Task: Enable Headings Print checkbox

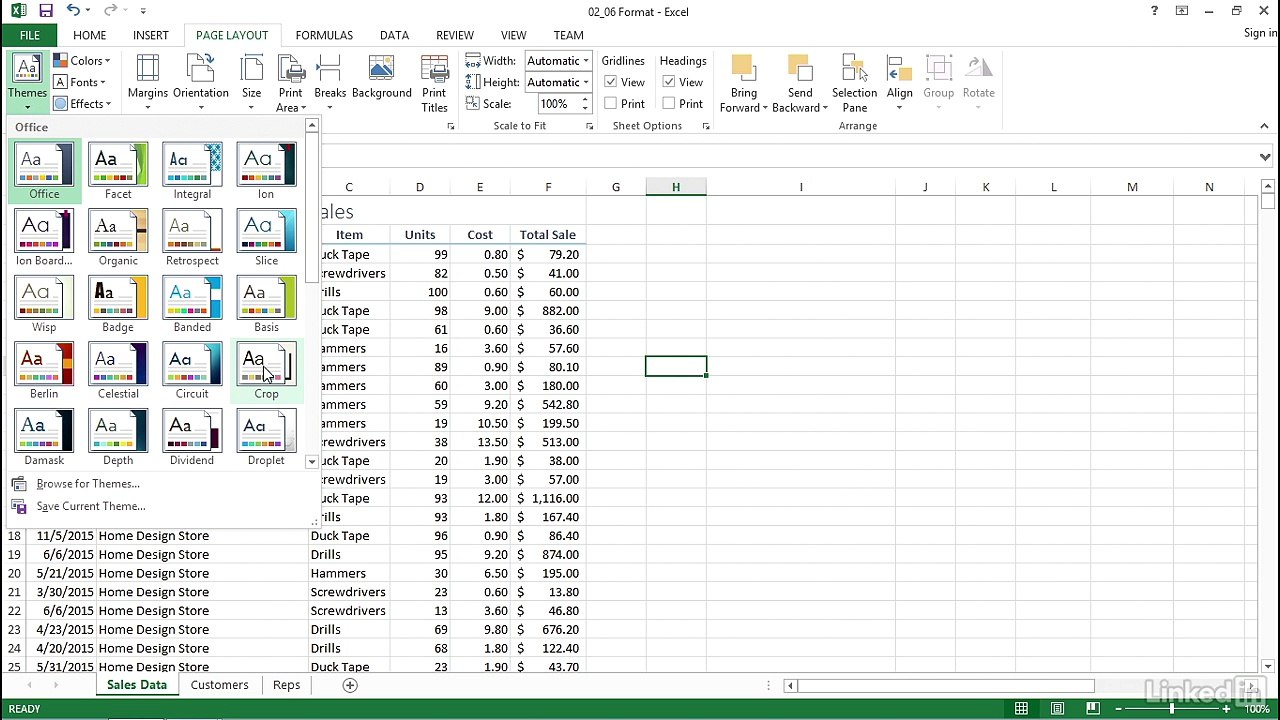Action: point(669,104)
